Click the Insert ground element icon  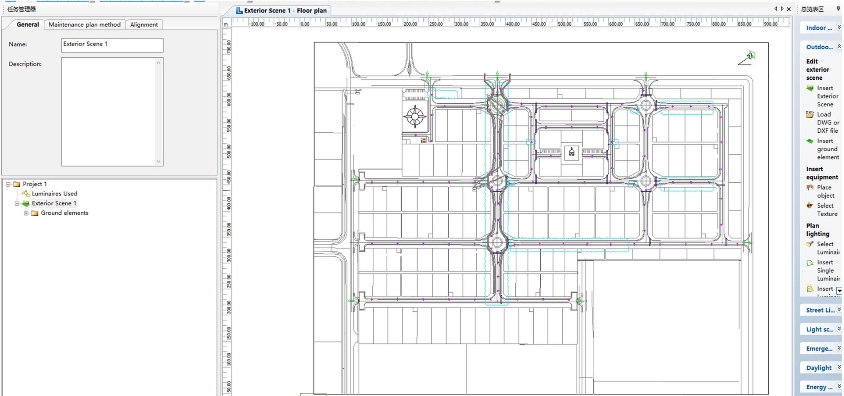[x=810, y=142]
